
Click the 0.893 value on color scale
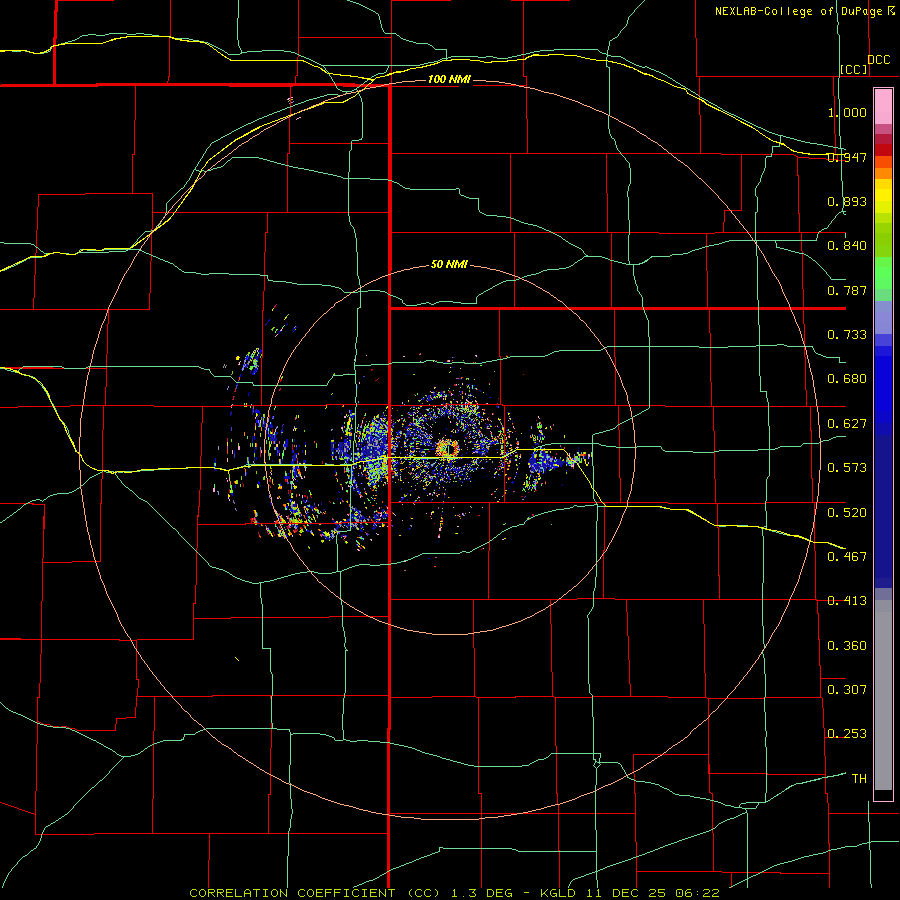tap(847, 201)
